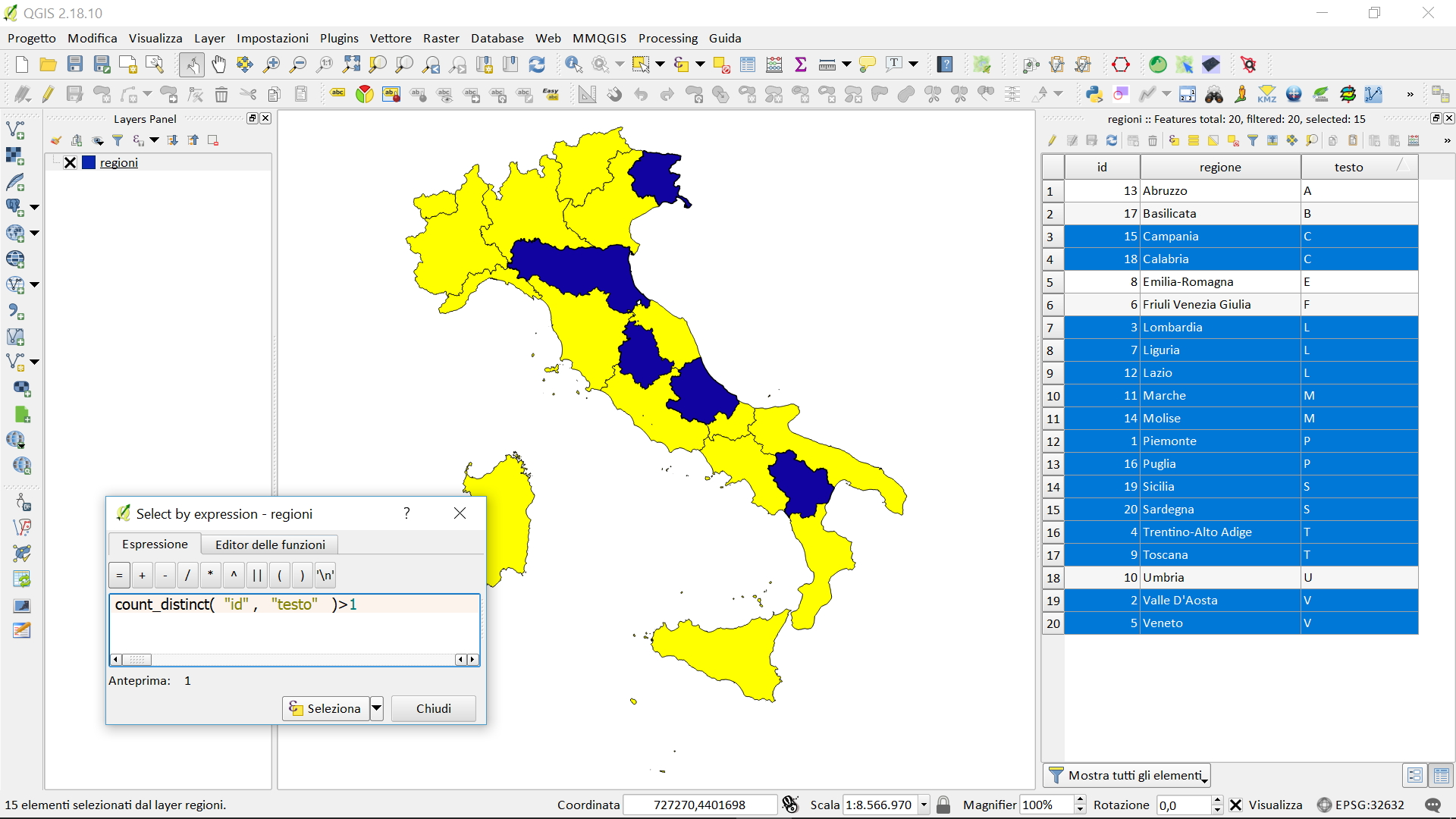Open Mostra tutti gli elementi filter menu
Screen dimensions: 1456x819
1127,775
